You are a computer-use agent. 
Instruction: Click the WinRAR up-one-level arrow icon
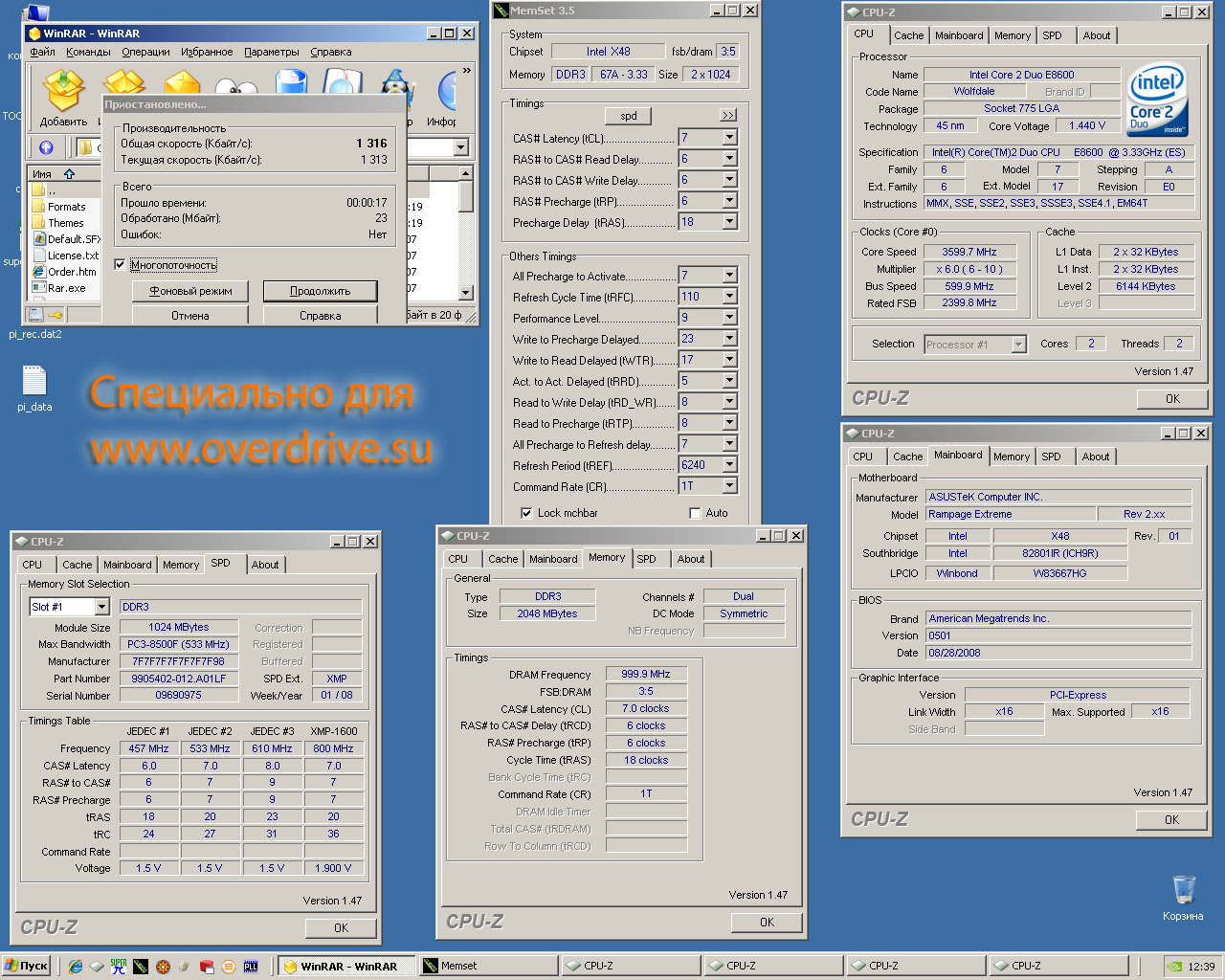click(46, 147)
